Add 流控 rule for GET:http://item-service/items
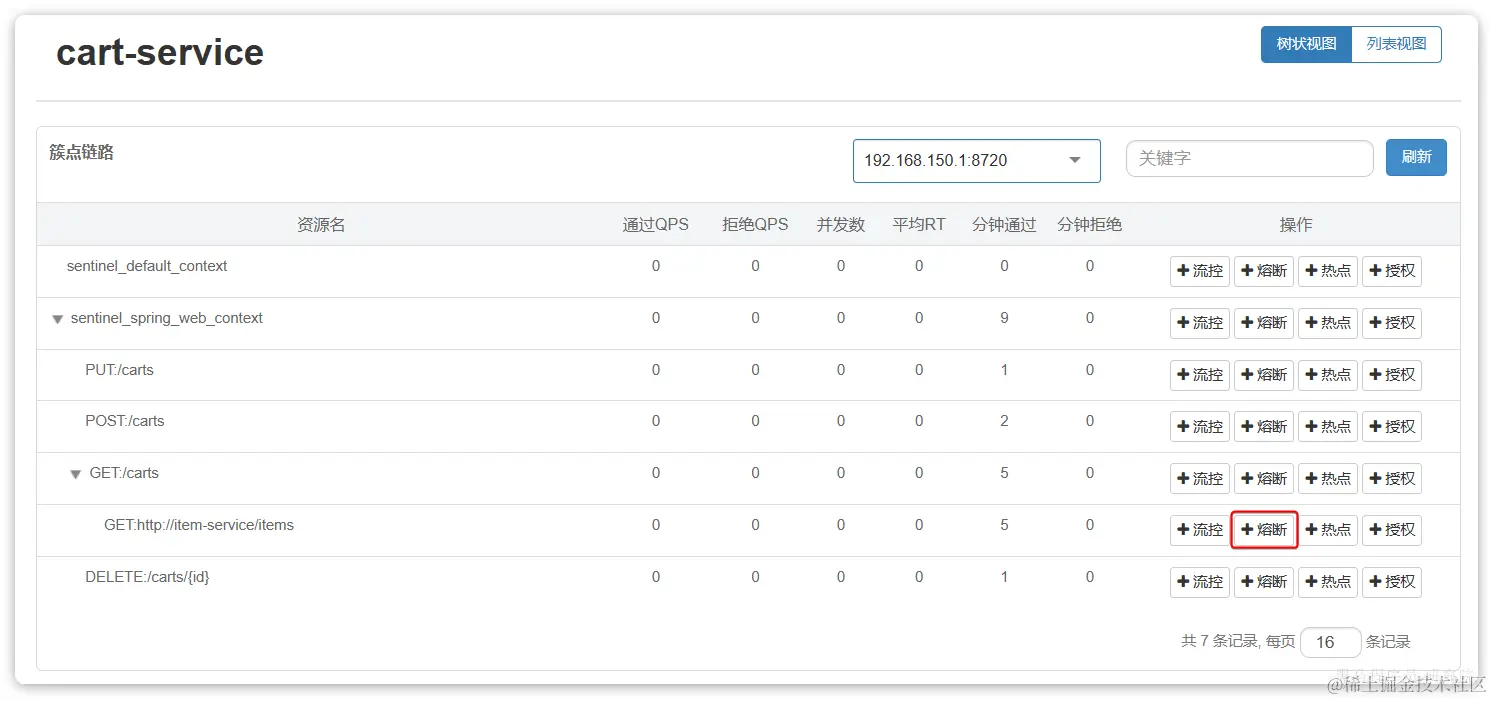The image size is (1493, 701). (1200, 530)
